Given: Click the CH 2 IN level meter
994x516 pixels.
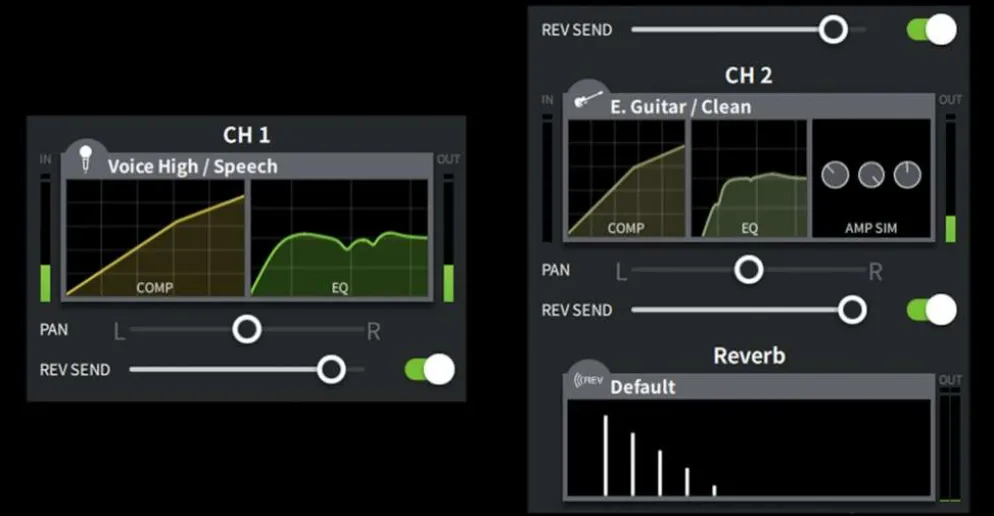Looking at the screenshot, I should click(547, 178).
